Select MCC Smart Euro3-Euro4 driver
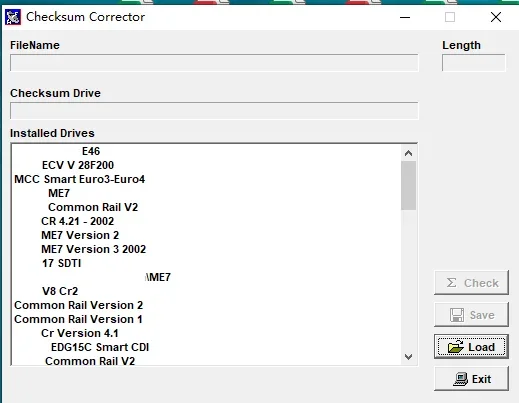Screen dimensions: 519x403 [80, 179]
